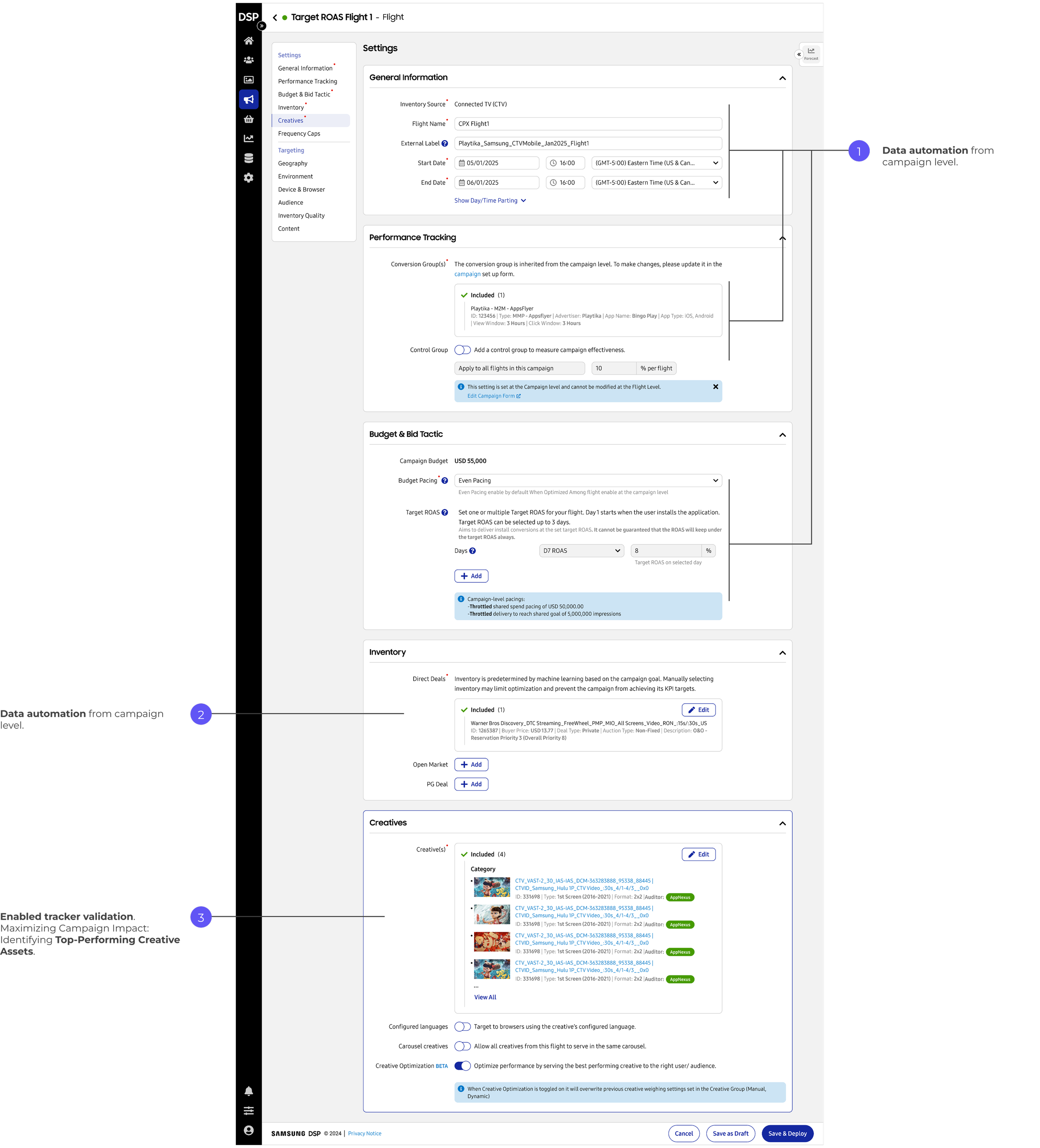1040x1148 pixels.
Task: Toggle Carousel creatives switch
Action: pyautogui.click(x=463, y=1046)
